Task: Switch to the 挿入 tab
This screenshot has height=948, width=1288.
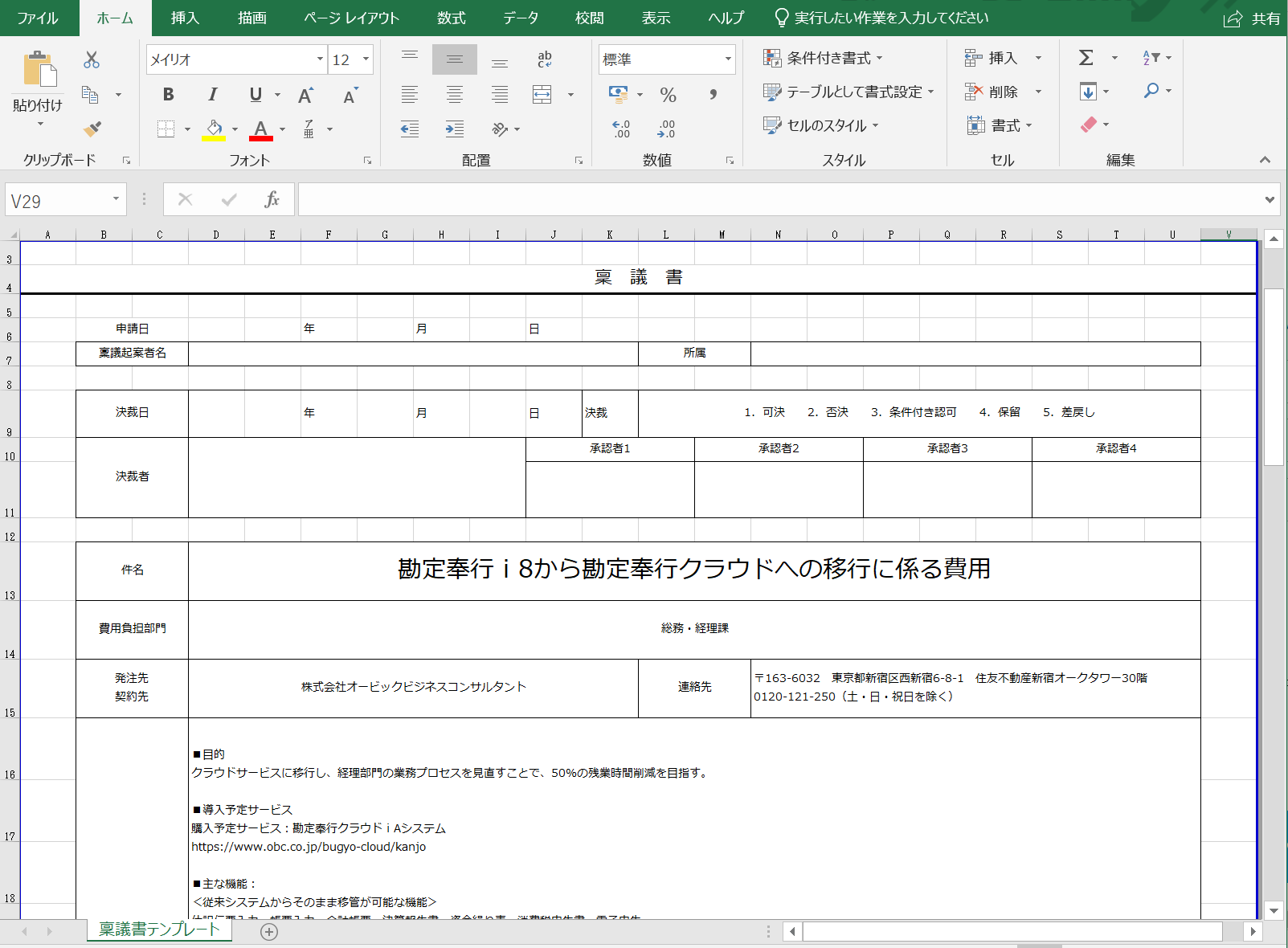Action: click(185, 18)
